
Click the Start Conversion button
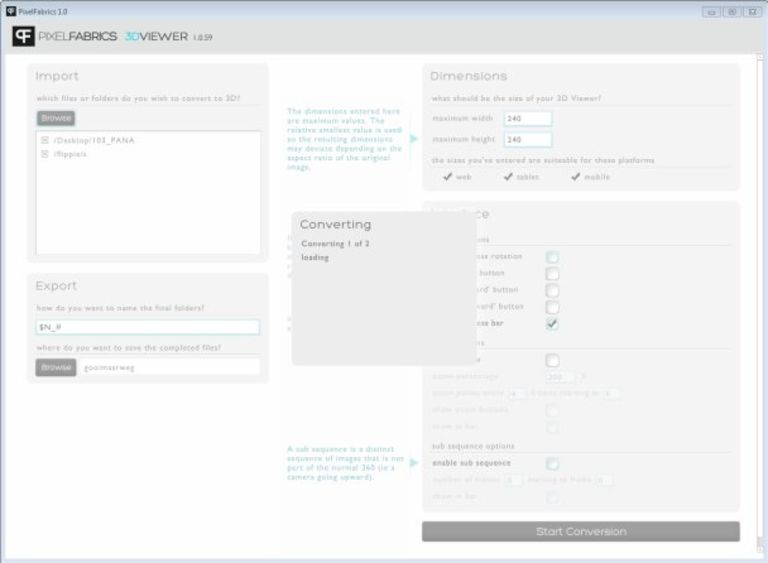[x=580, y=531]
